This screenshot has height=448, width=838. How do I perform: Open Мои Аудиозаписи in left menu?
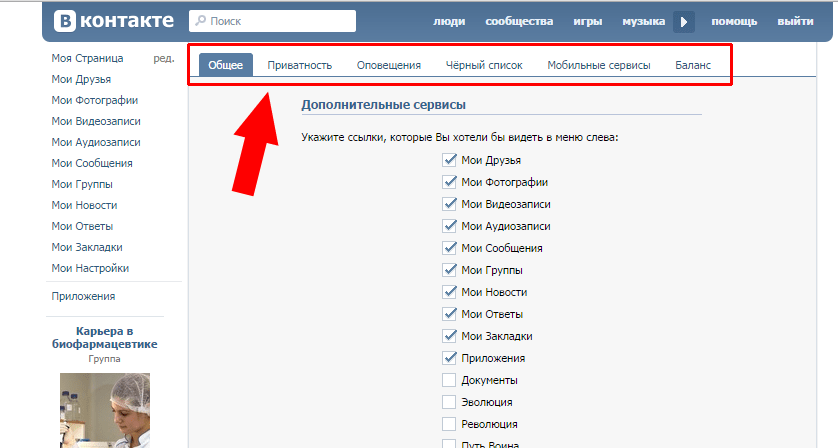96,142
